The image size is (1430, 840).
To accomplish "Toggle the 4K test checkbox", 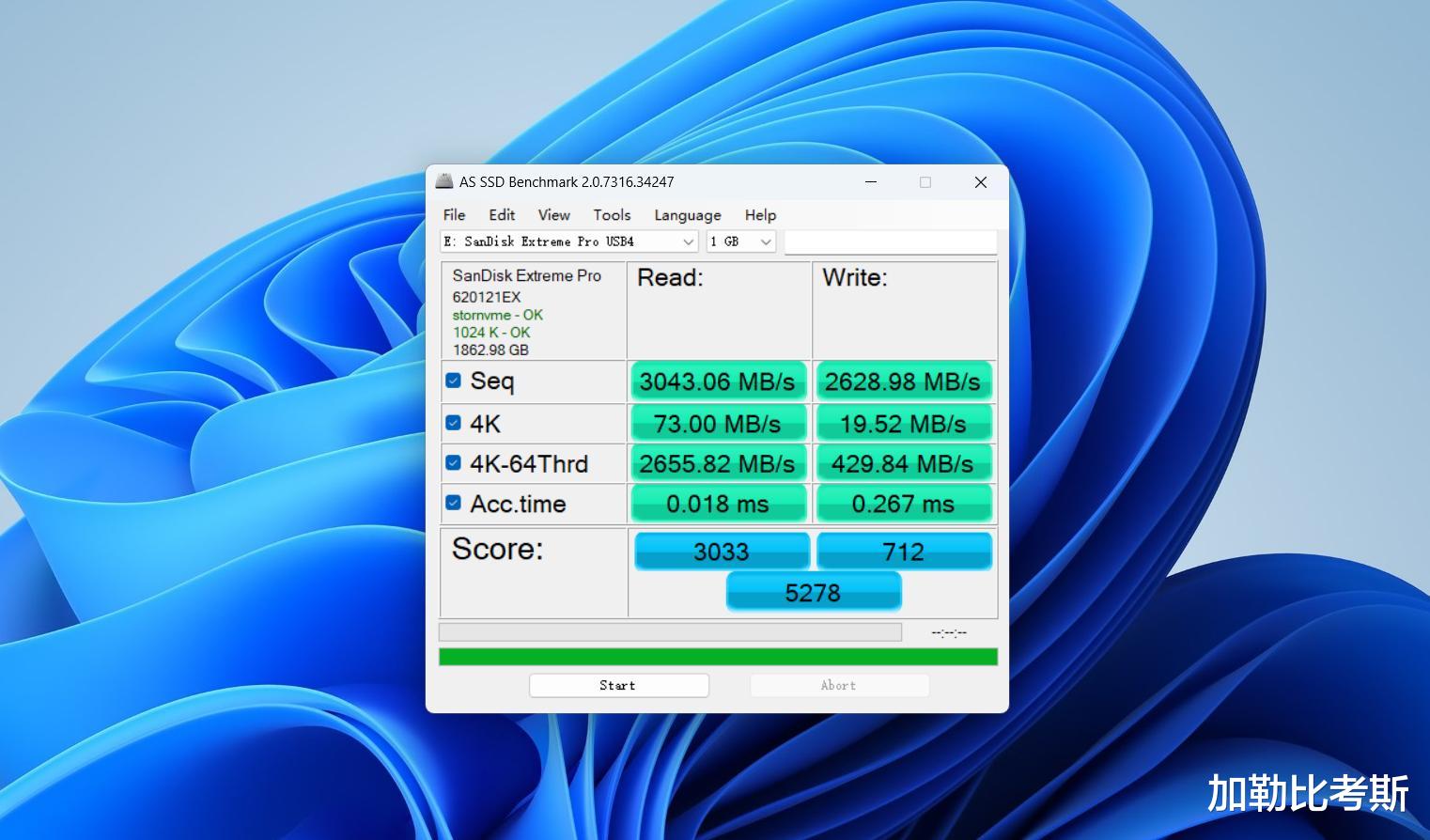I will tap(453, 423).
